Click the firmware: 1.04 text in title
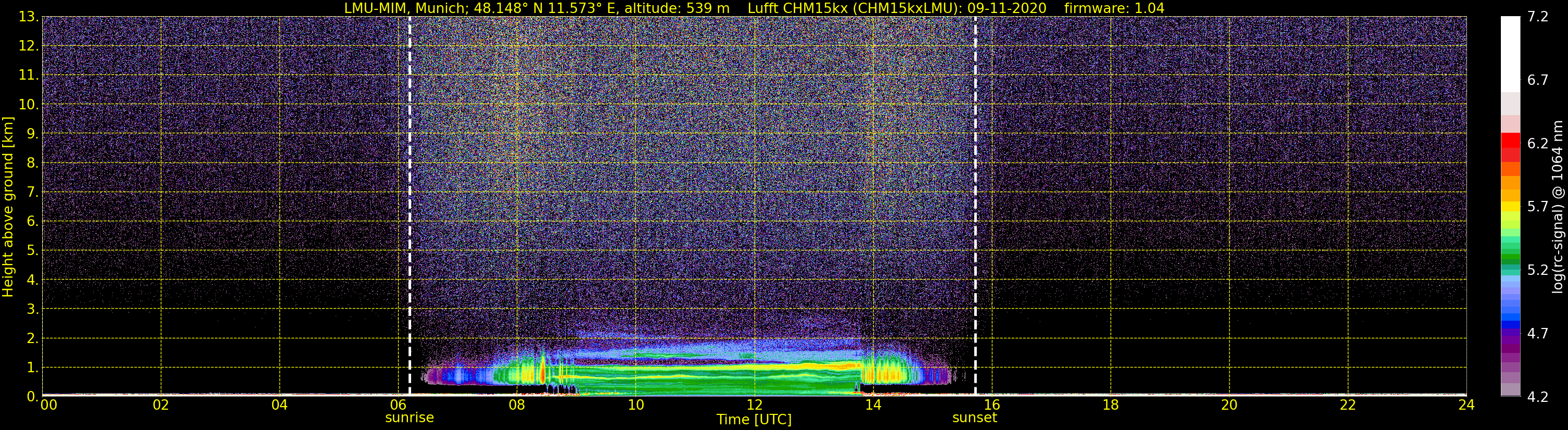The image size is (1568, 430). (1114, 8)
